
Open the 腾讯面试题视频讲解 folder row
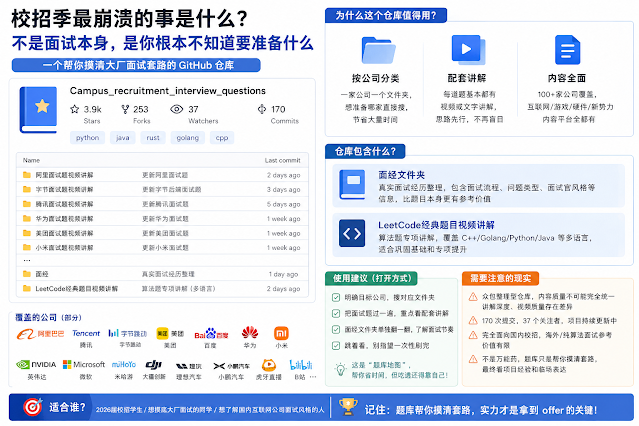(x=162, y=204)
